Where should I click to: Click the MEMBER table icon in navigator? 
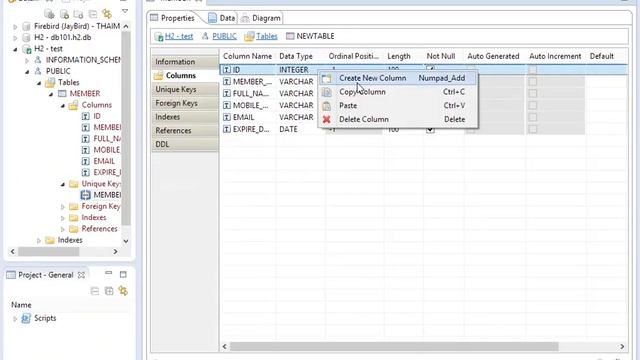tap(62, 93)
